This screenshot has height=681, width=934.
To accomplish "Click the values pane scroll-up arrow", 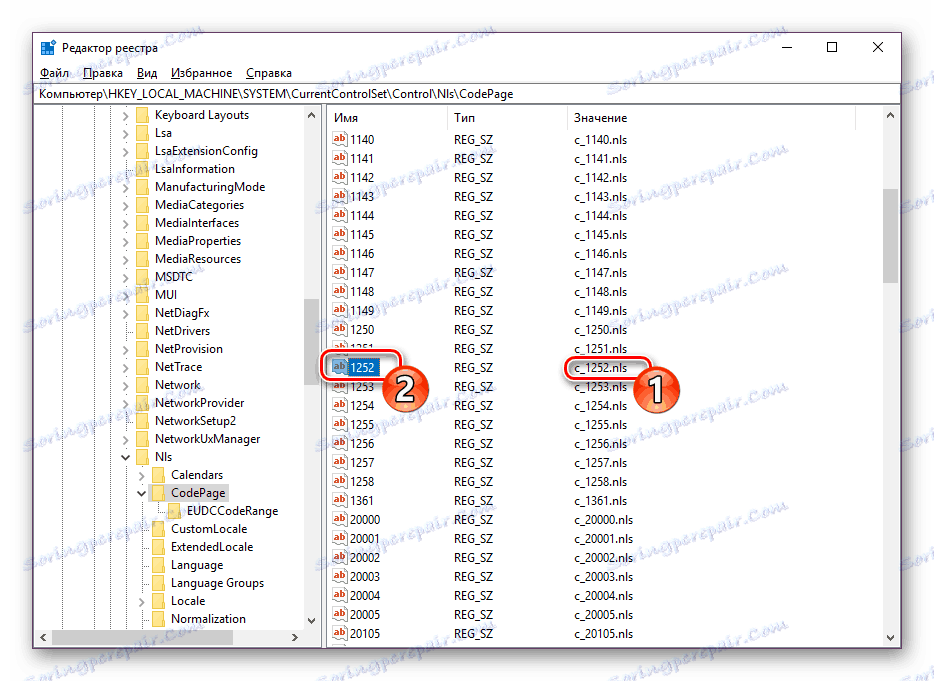I will 890,115.
